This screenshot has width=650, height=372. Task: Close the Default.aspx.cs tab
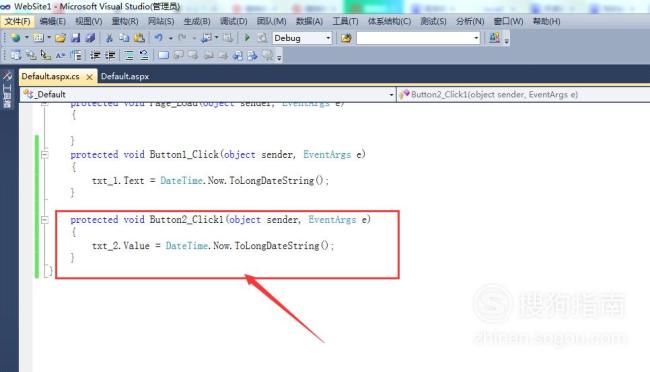[89, 77]
